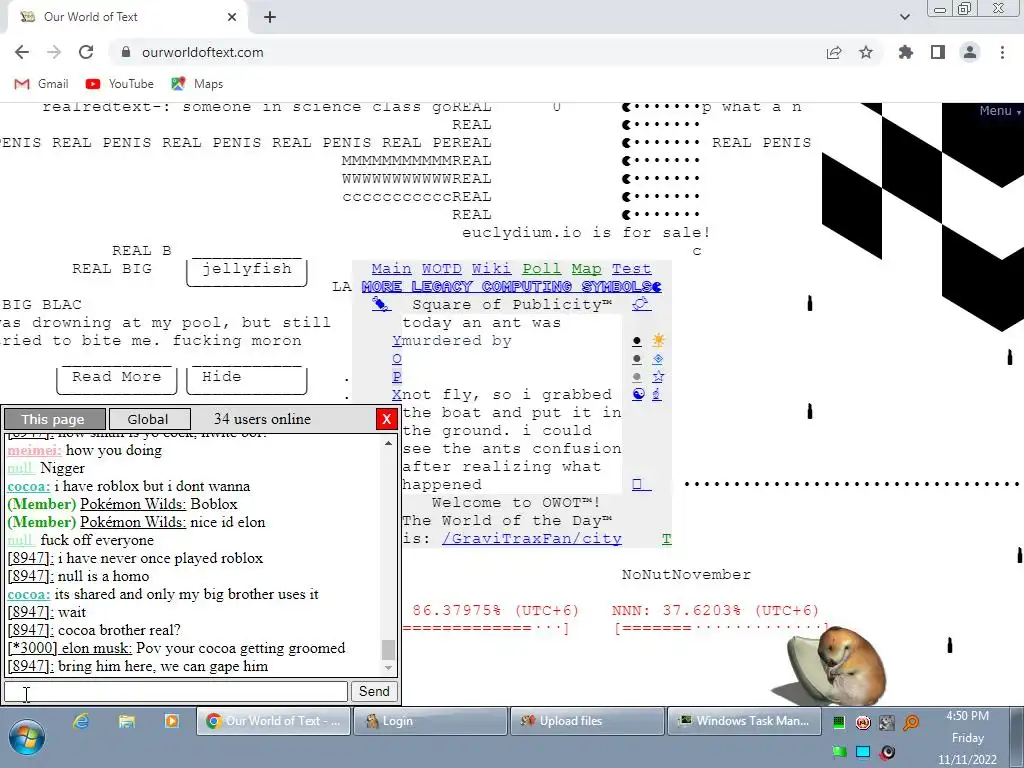Switch to the This page chat tab

54,419
